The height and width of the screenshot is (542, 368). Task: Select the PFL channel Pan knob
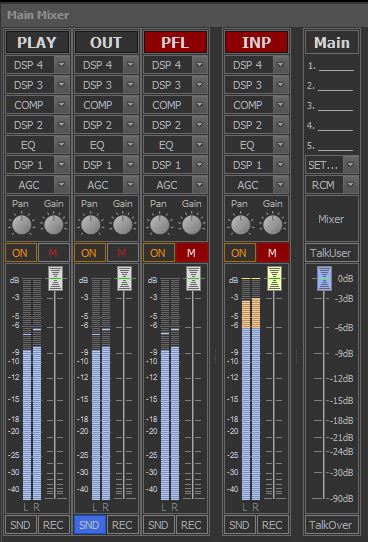coord(160,225)
